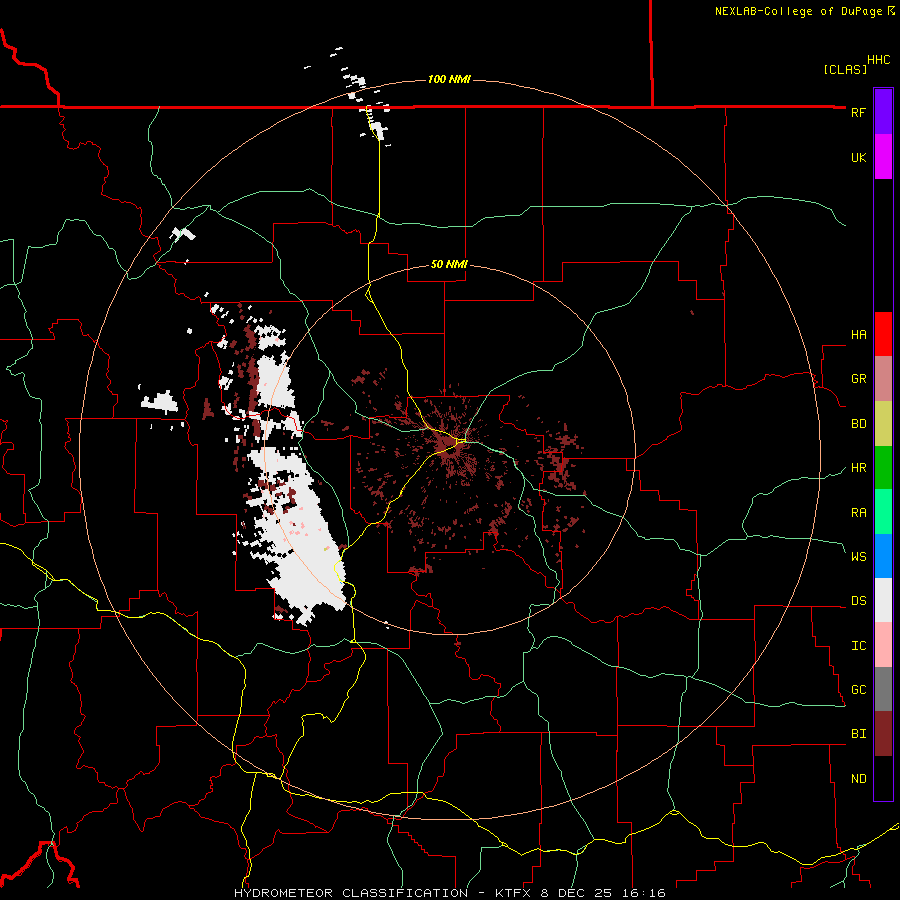Click the HA red legend swatch

(x=883, y=334)
